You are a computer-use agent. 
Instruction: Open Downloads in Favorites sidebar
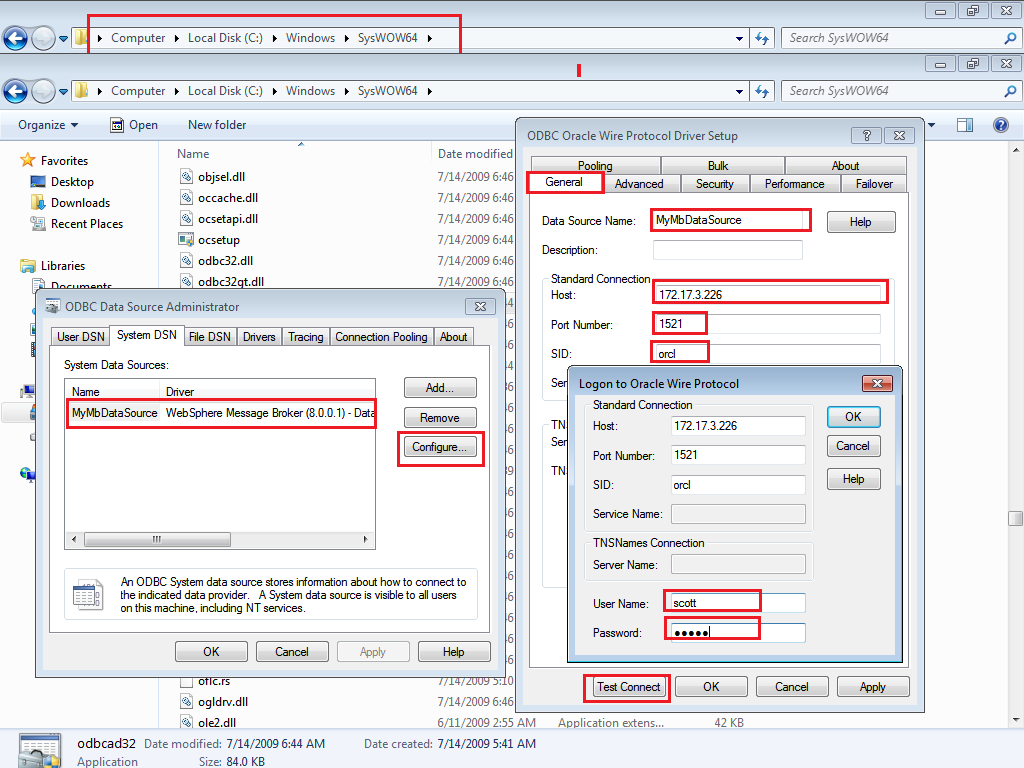(x=80, y=202)
